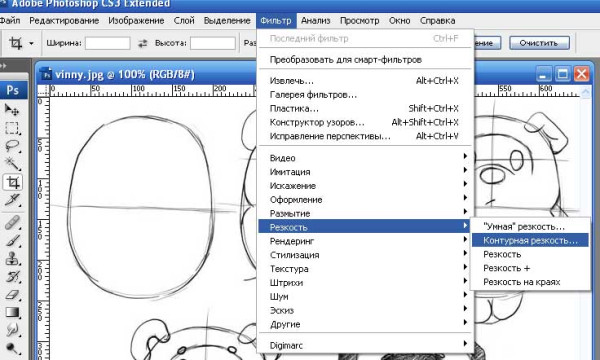The image size is (600, 360).
Task: Expand the Эскиз submenu
Action: [366, 310]
